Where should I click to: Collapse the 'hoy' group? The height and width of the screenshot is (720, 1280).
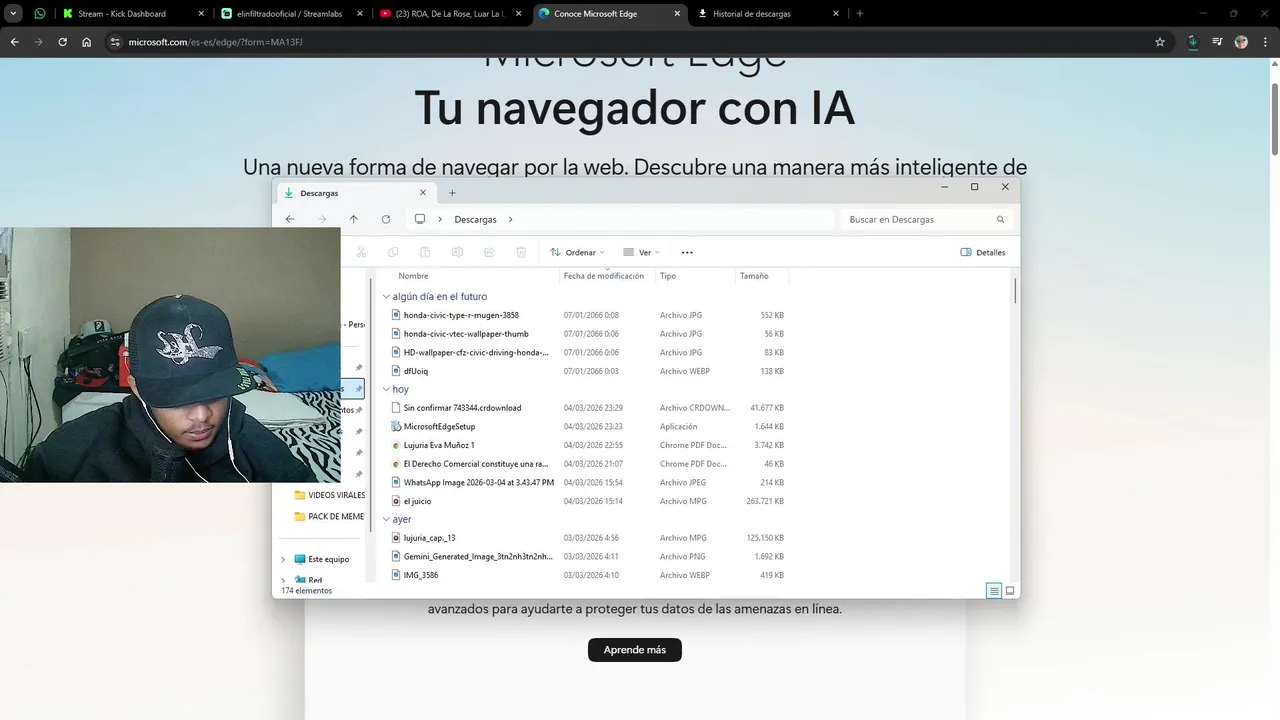386,389
